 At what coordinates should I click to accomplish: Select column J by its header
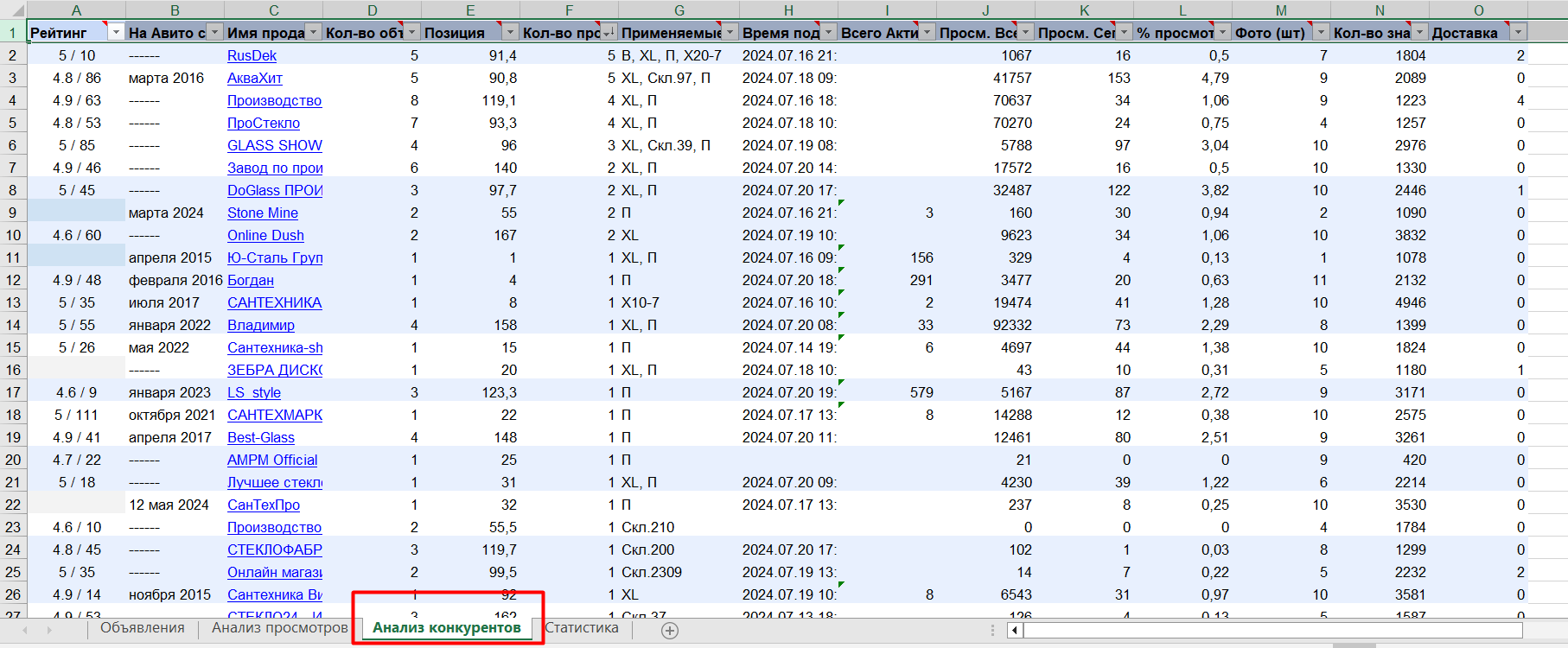click(985, 10)
